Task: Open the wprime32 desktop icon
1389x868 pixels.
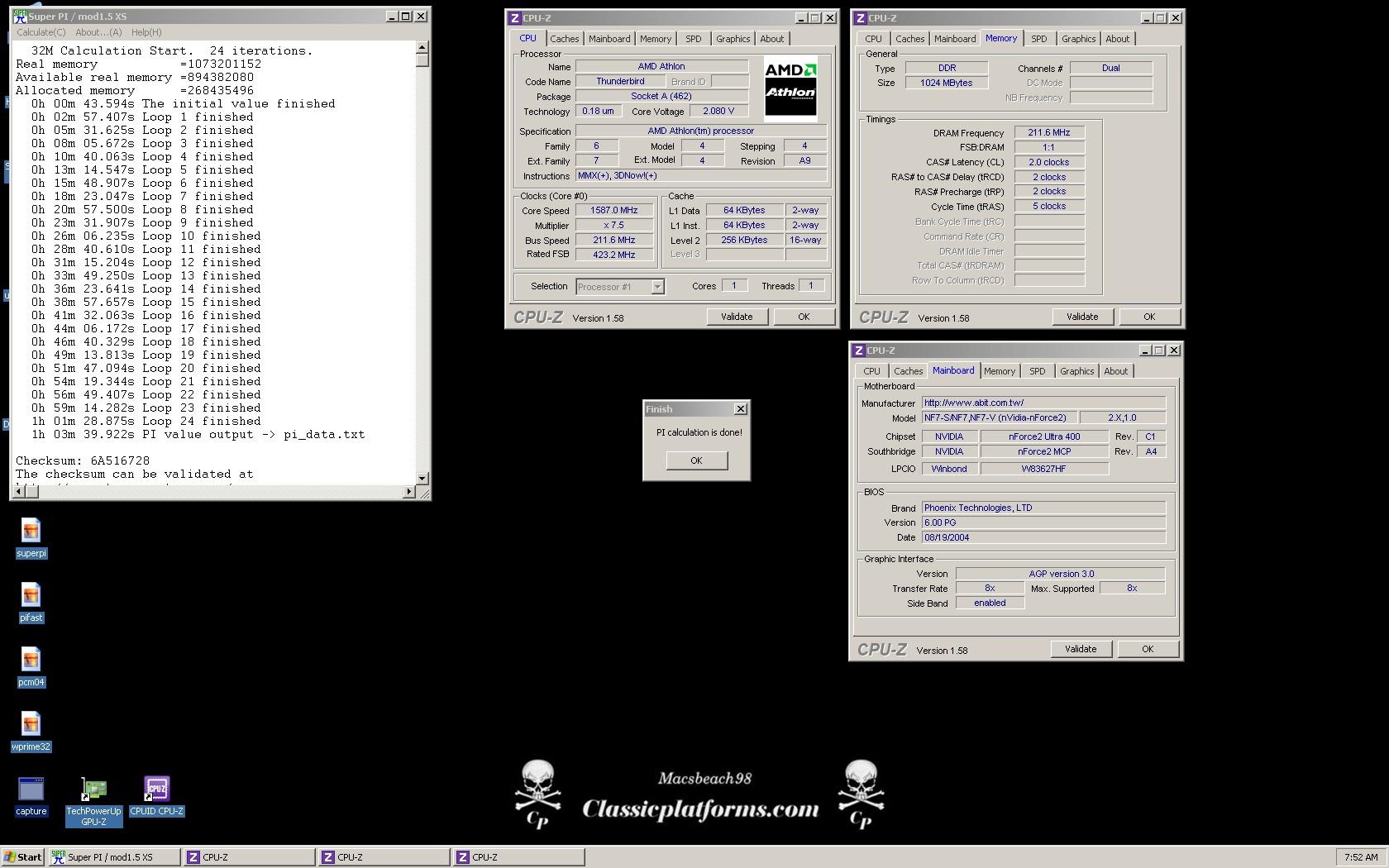Action: (31, 732)
